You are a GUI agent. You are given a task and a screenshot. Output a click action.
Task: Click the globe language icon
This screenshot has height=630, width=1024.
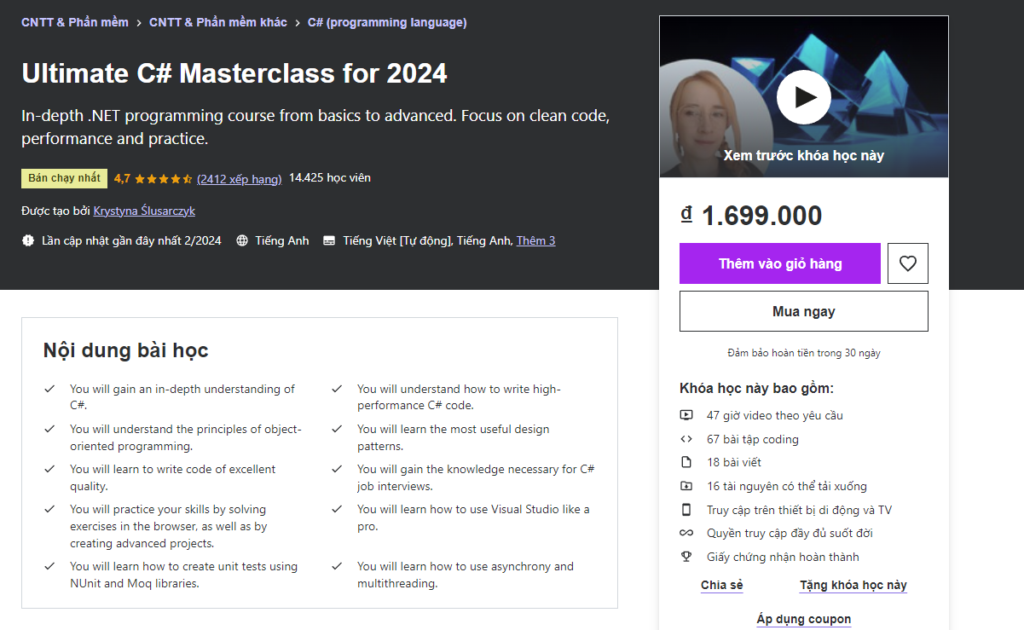coord(242,241)
